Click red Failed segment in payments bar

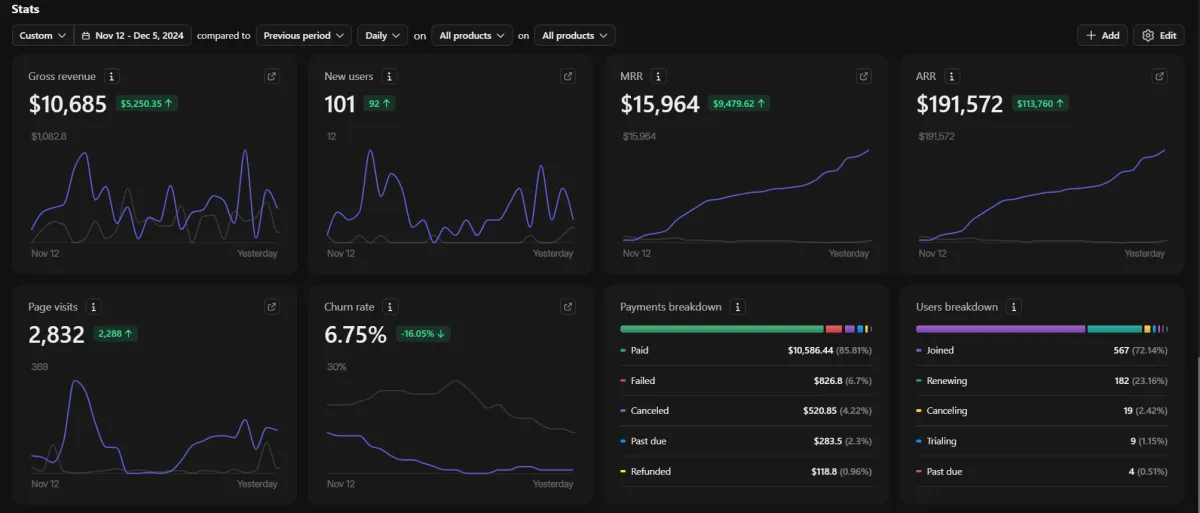[834, 328]
